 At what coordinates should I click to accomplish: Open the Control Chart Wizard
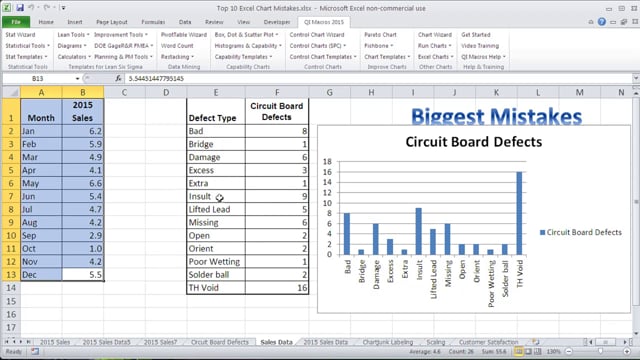coord(317,35)
